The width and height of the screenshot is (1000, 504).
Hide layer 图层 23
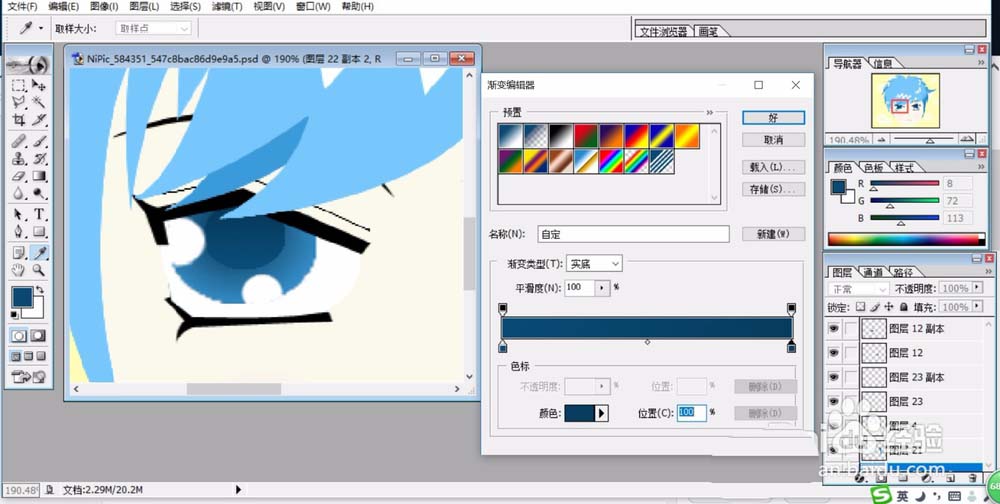(833, 401)
